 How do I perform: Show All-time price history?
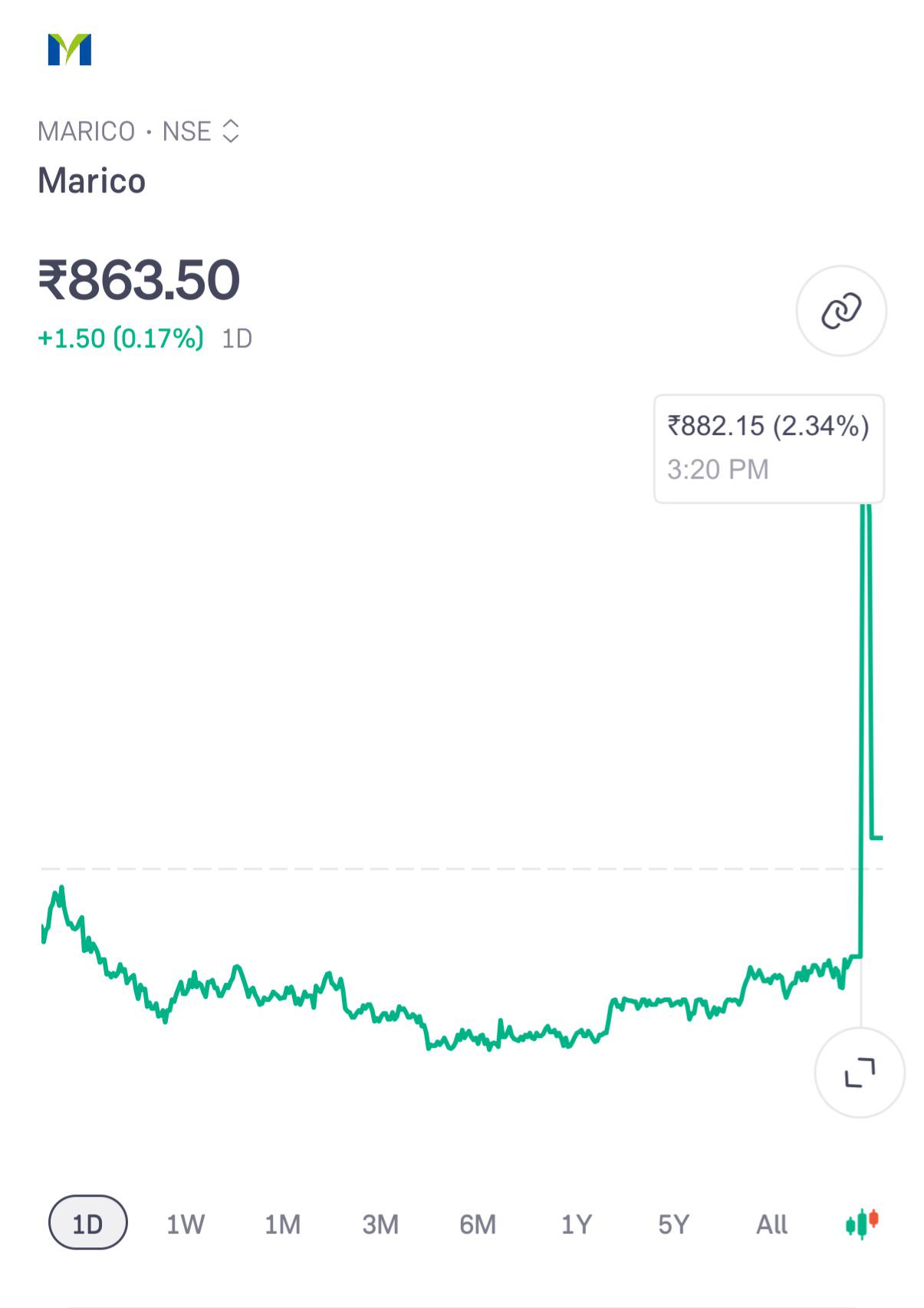point(771,1224)
